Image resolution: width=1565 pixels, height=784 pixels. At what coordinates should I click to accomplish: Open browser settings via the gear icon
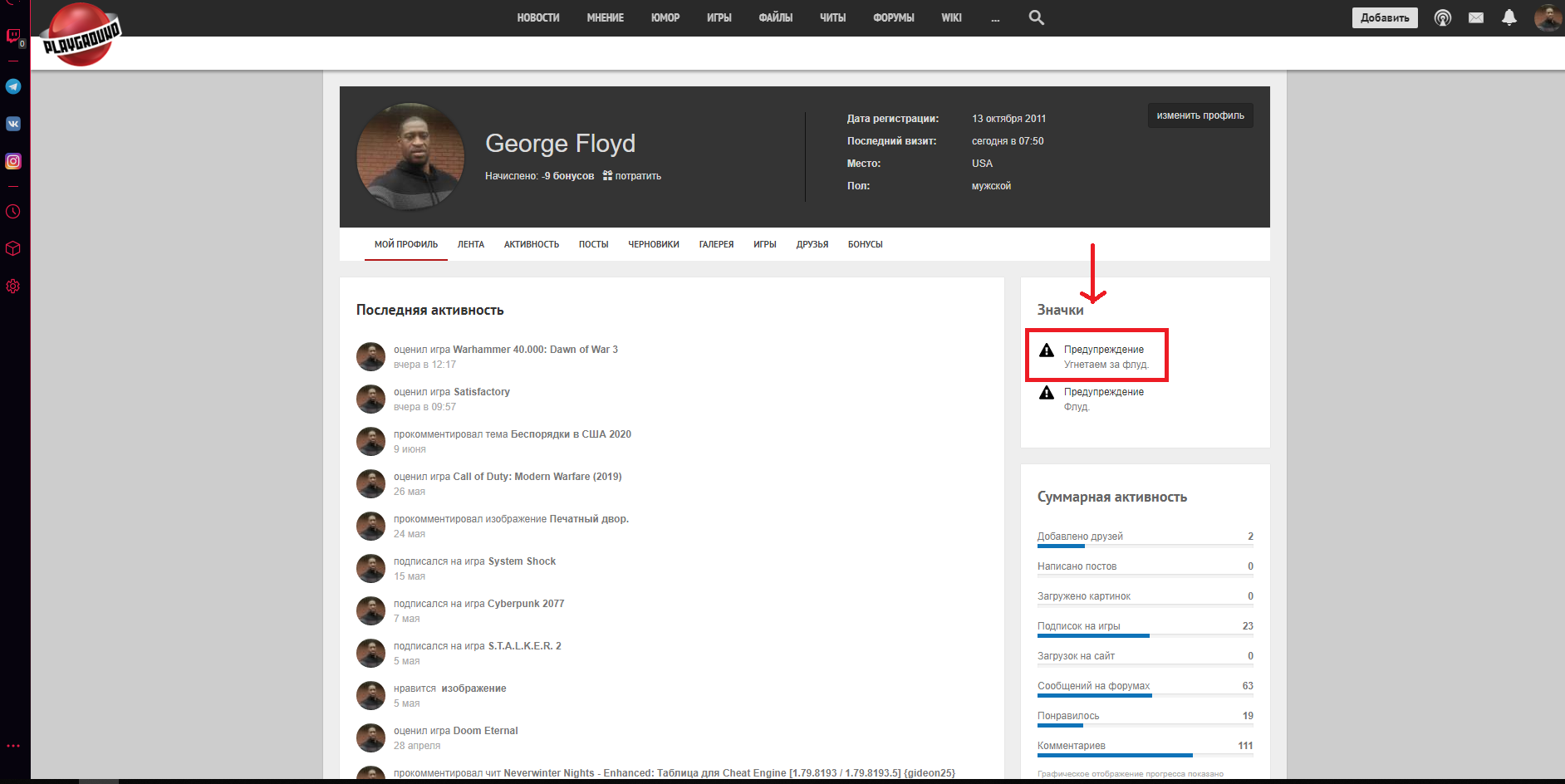[x=13, y=287]
